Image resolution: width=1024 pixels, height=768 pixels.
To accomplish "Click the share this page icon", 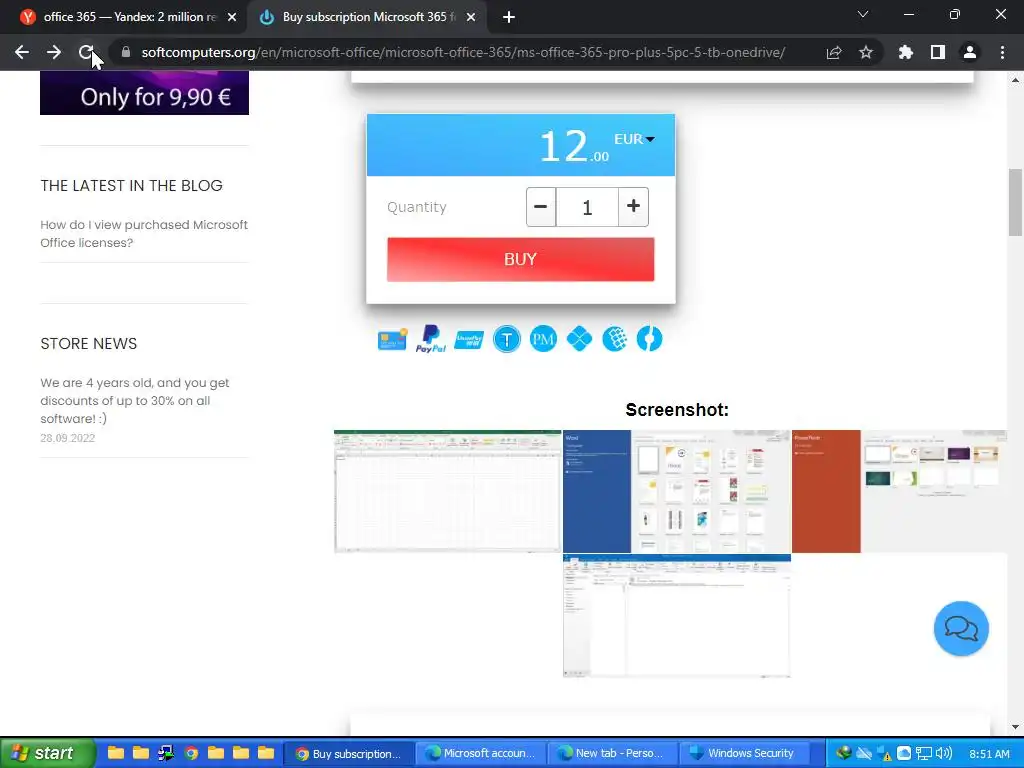I will point(834,52).
